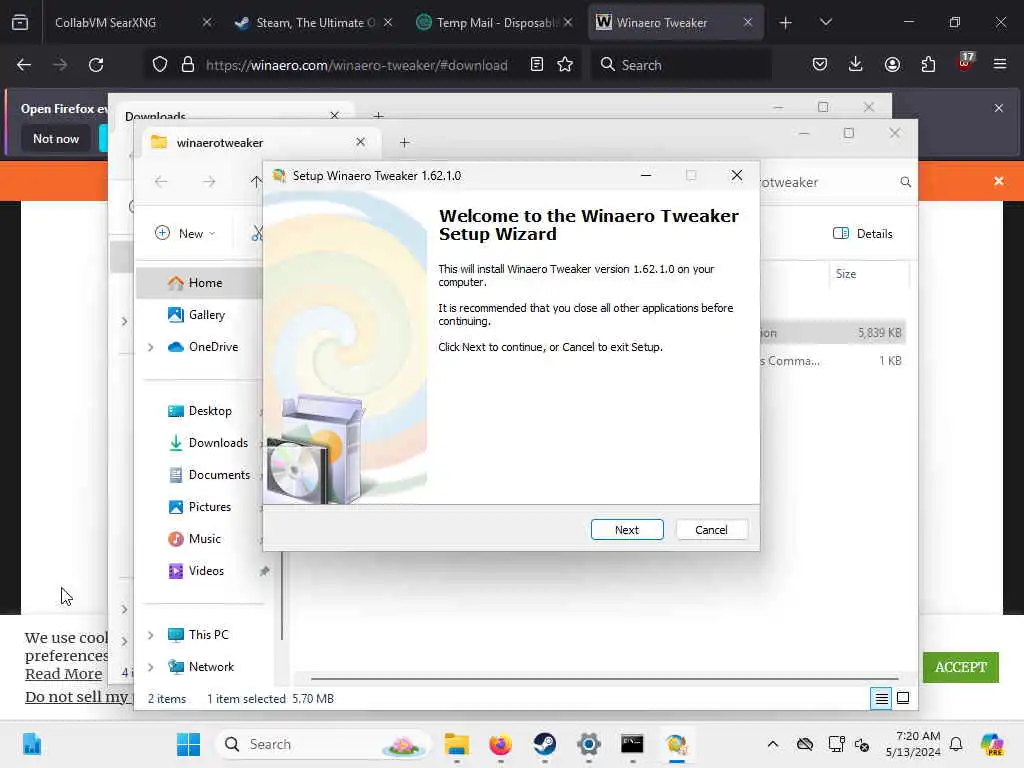Expand the This PC tree node
Screen dimensions: 1024x768
(150, 635)
